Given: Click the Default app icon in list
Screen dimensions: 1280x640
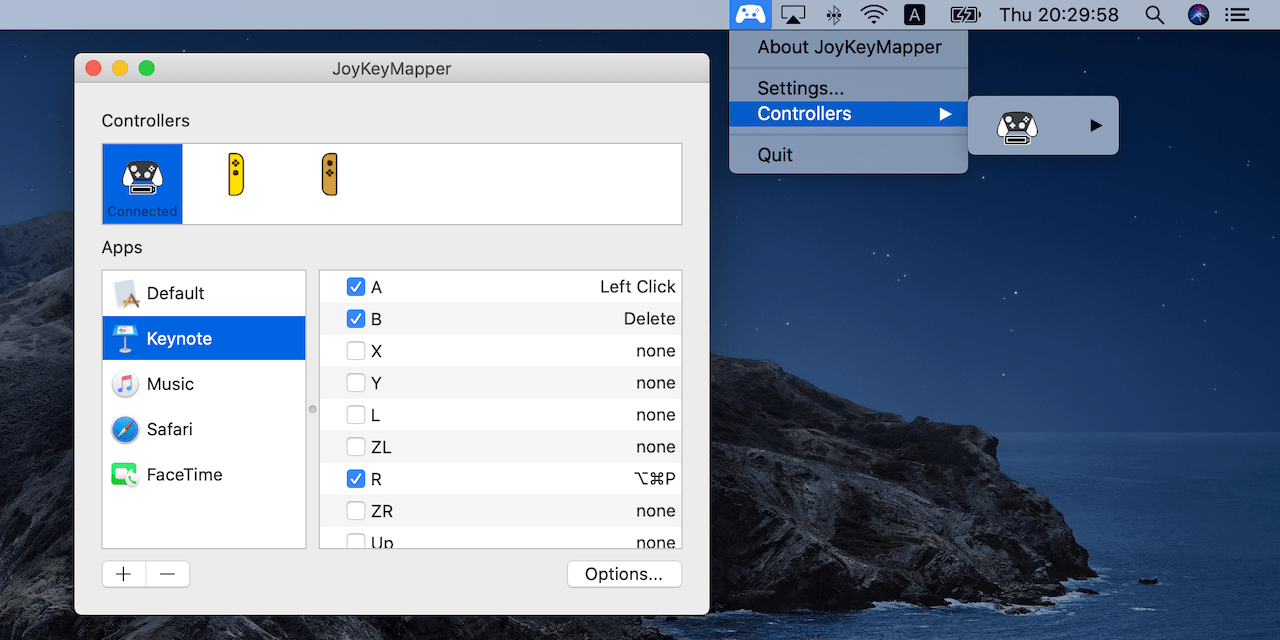Looking at the screenshot, I should pos(126,293).
